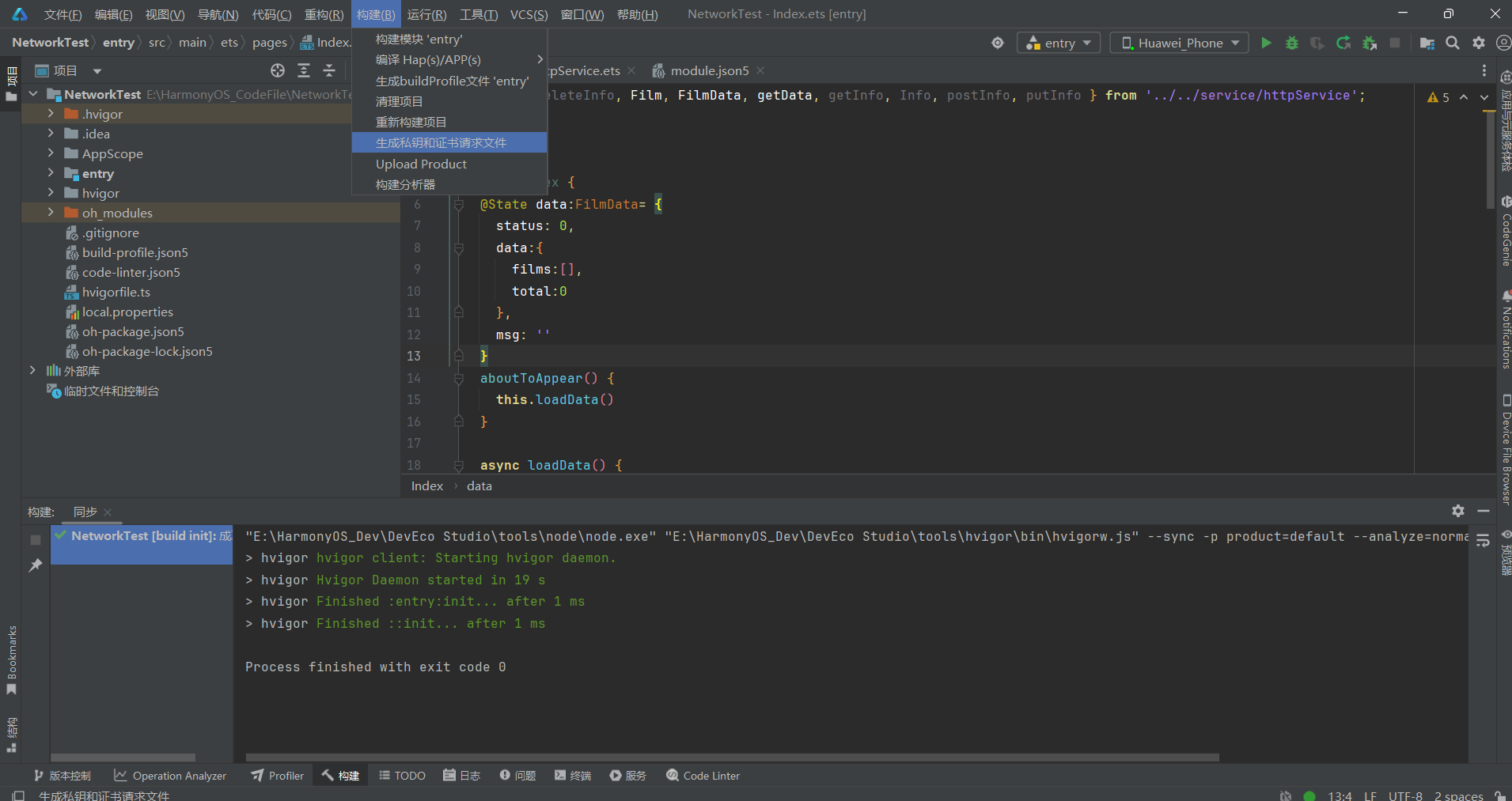Open 问题 problems tool window

[518, 776]
